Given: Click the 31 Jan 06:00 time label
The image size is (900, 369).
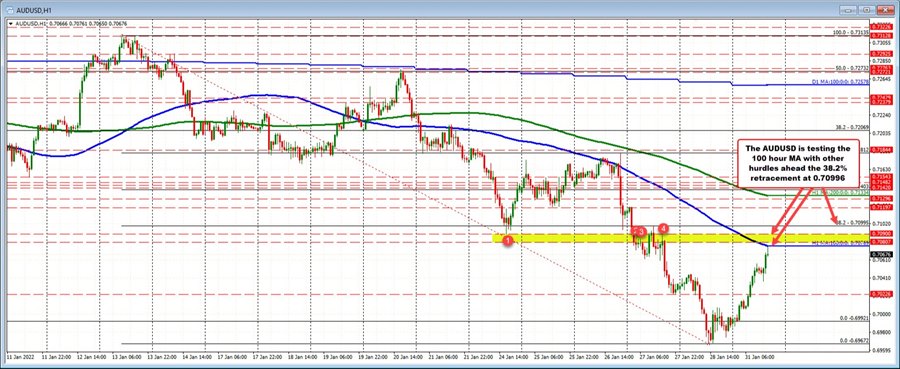Looking at the screenshot, I should tap(761, 356).
